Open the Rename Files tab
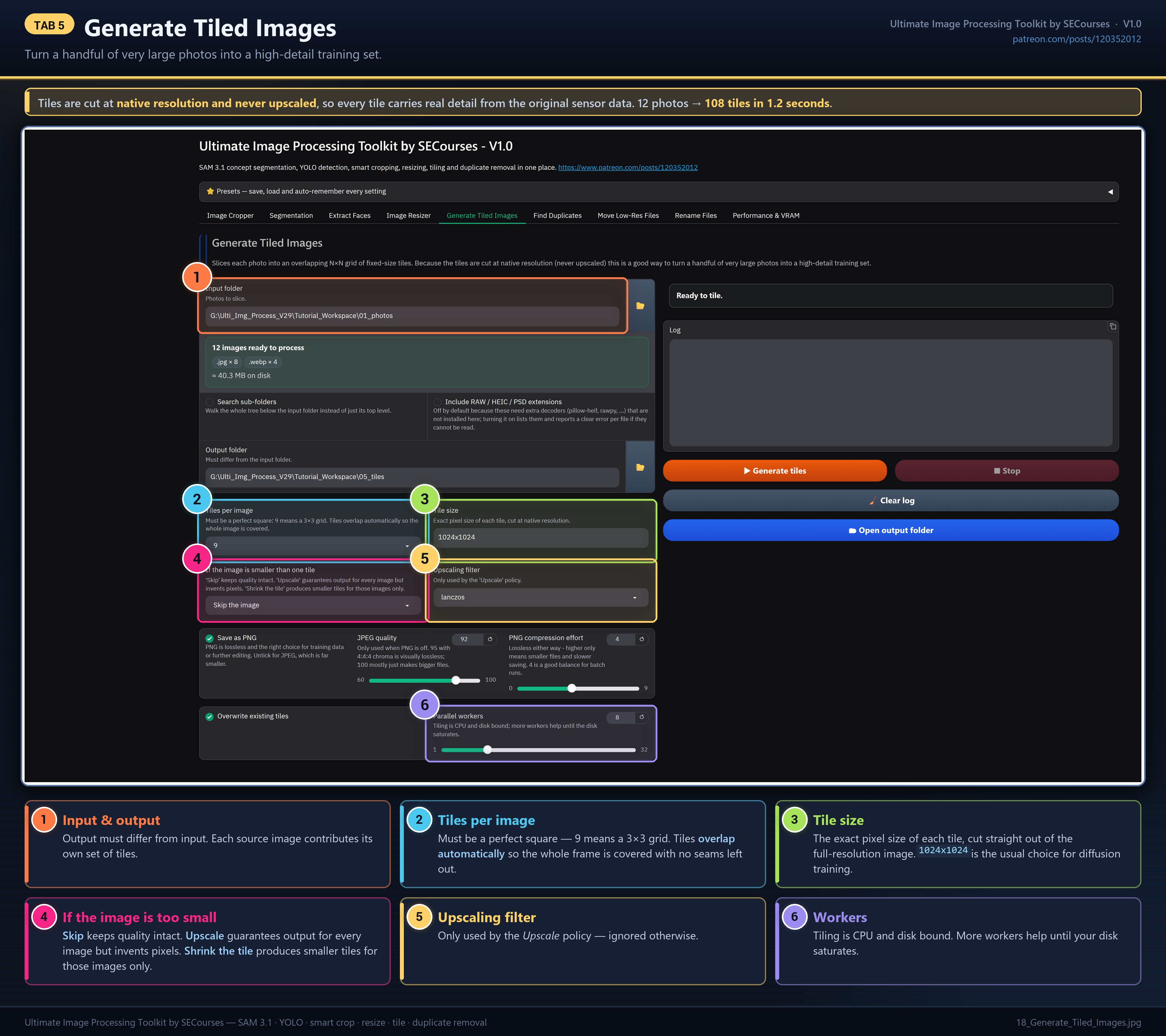 click(x=695, y=216)
